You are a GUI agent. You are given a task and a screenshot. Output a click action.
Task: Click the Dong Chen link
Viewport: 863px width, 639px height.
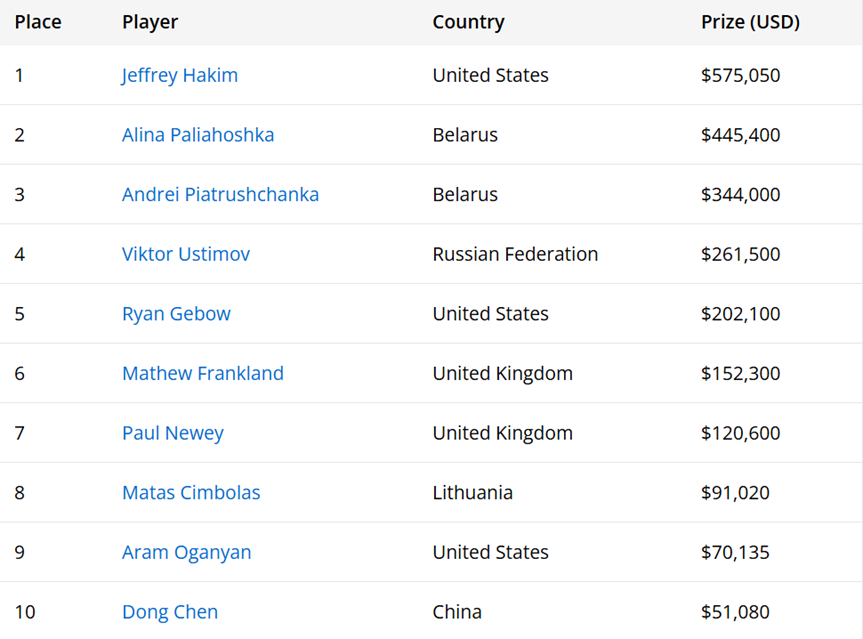(x=170, y=612)
